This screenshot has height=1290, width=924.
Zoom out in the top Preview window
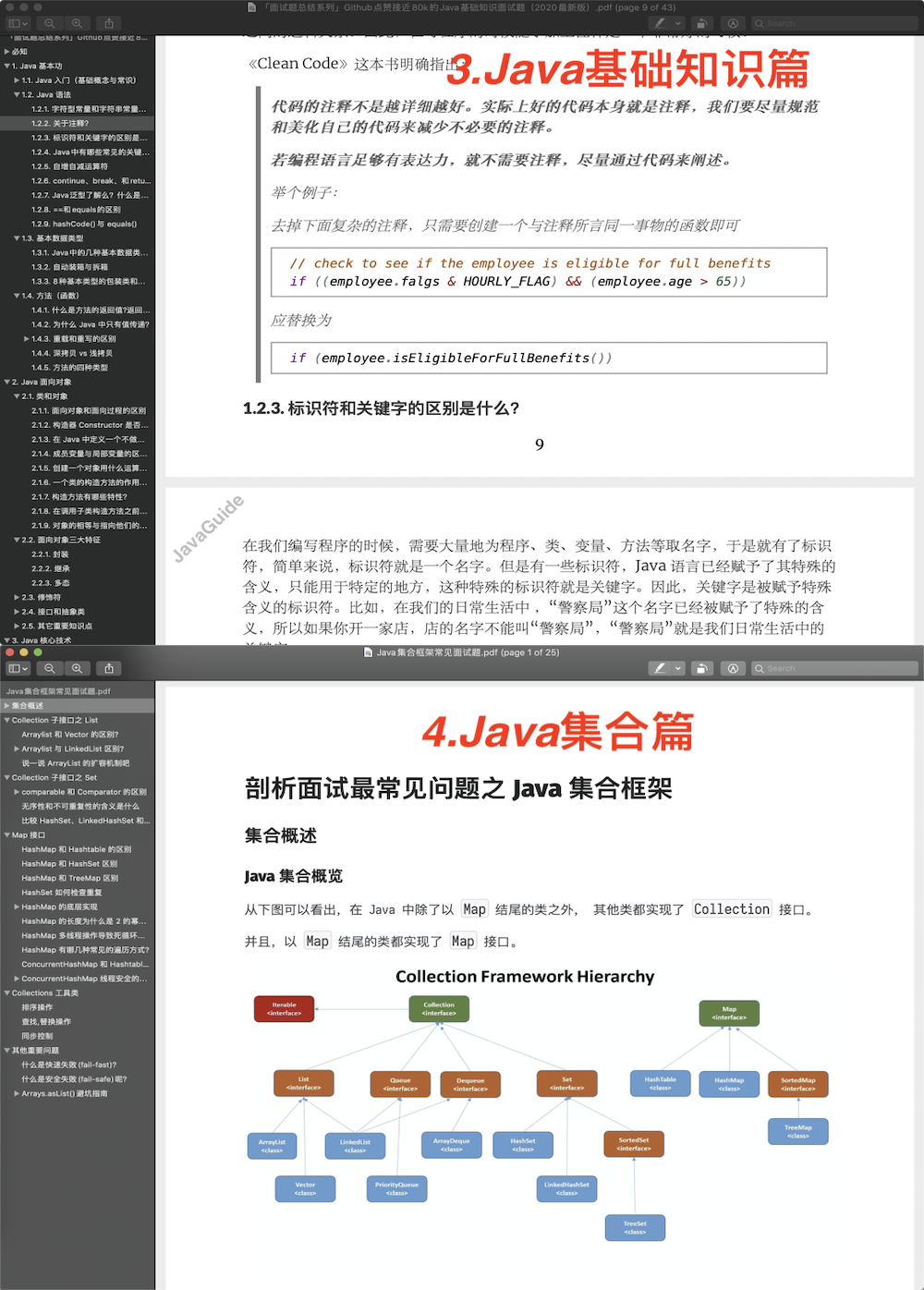tap(50, 23)
